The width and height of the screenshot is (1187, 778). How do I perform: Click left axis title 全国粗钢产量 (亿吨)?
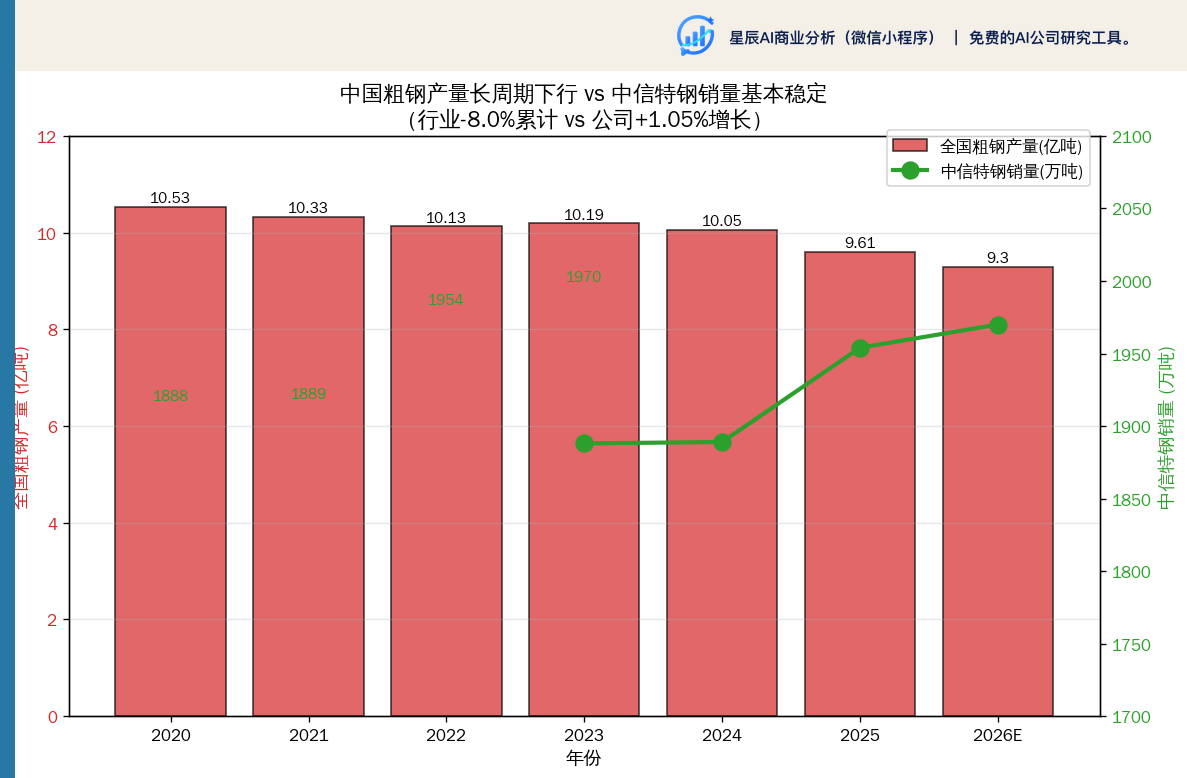coord(21,428)
